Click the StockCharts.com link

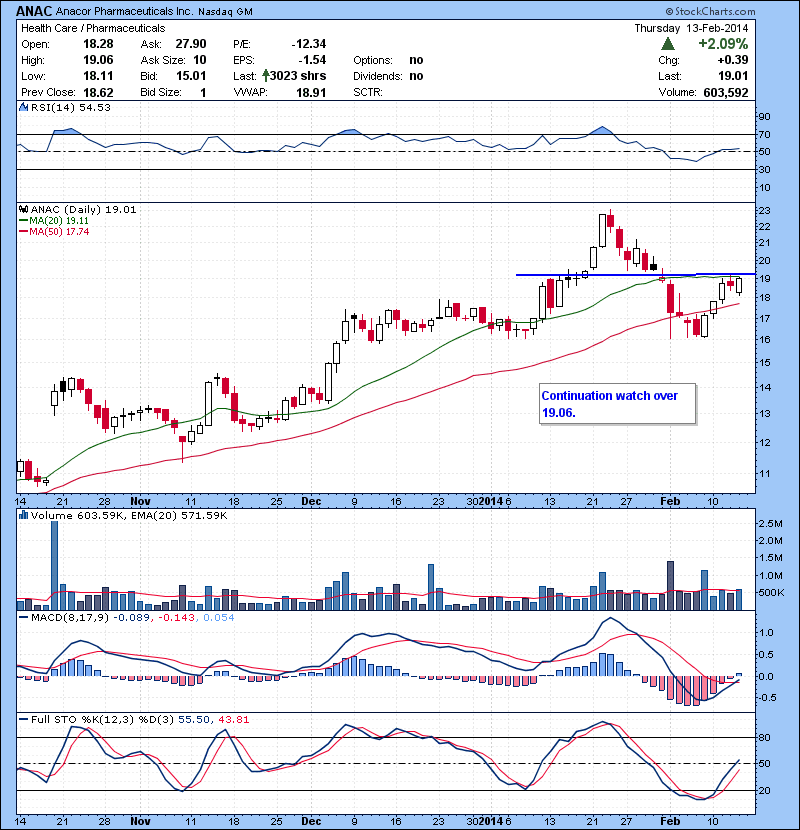click(710, 11)
